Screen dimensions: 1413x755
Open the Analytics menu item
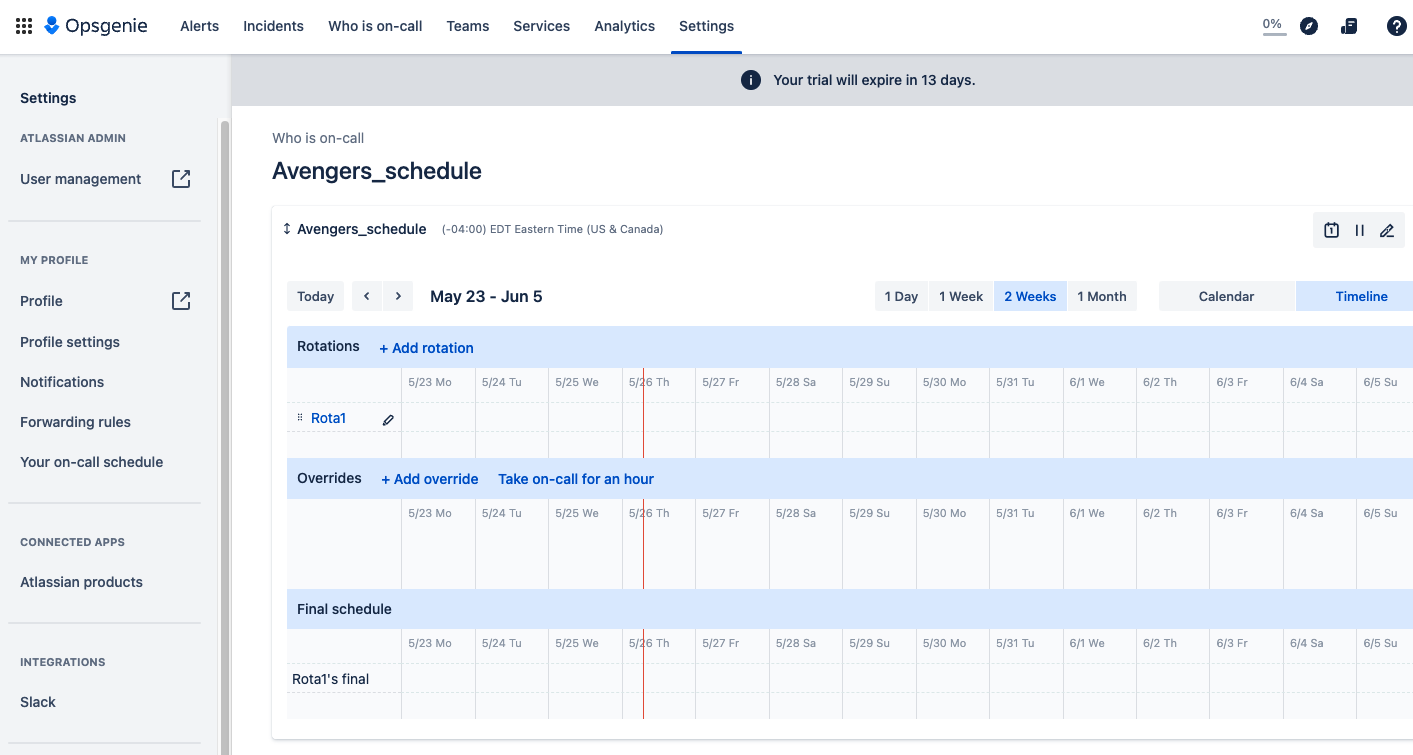point(624,26)
